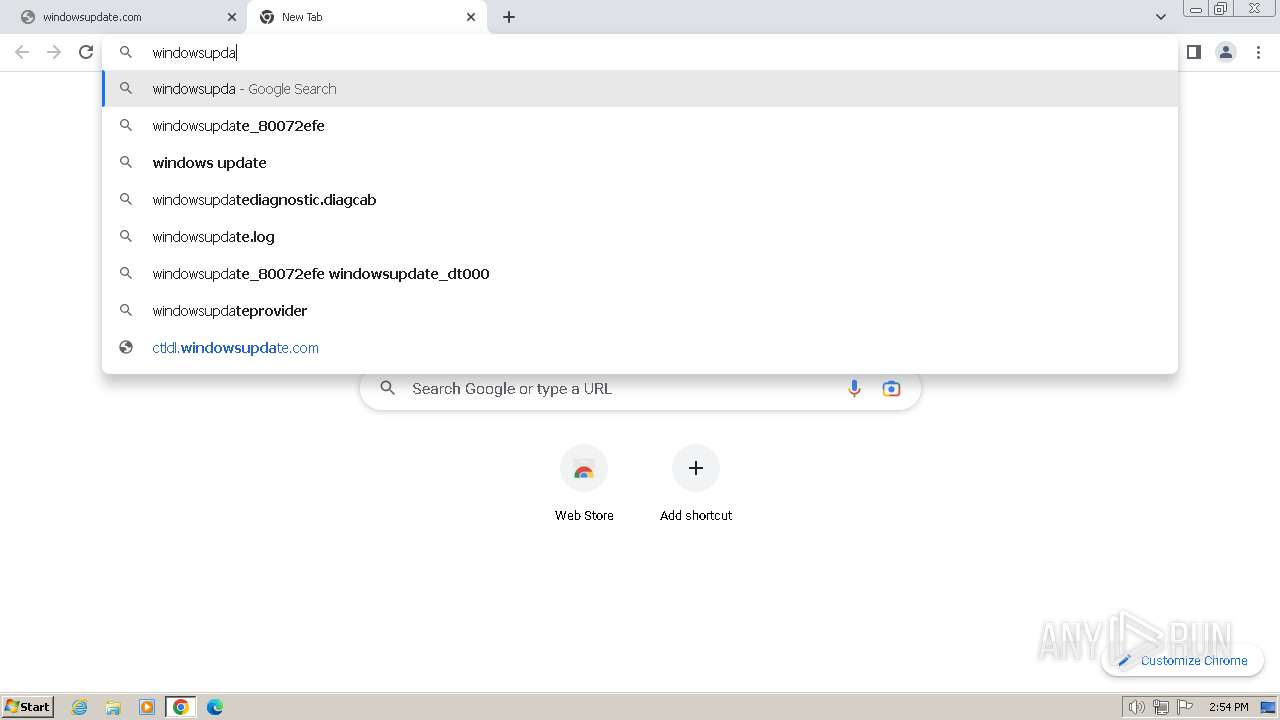Close the windowsupdate.com tab
This screenshot has height=720, width=1280.
[231, 17]
